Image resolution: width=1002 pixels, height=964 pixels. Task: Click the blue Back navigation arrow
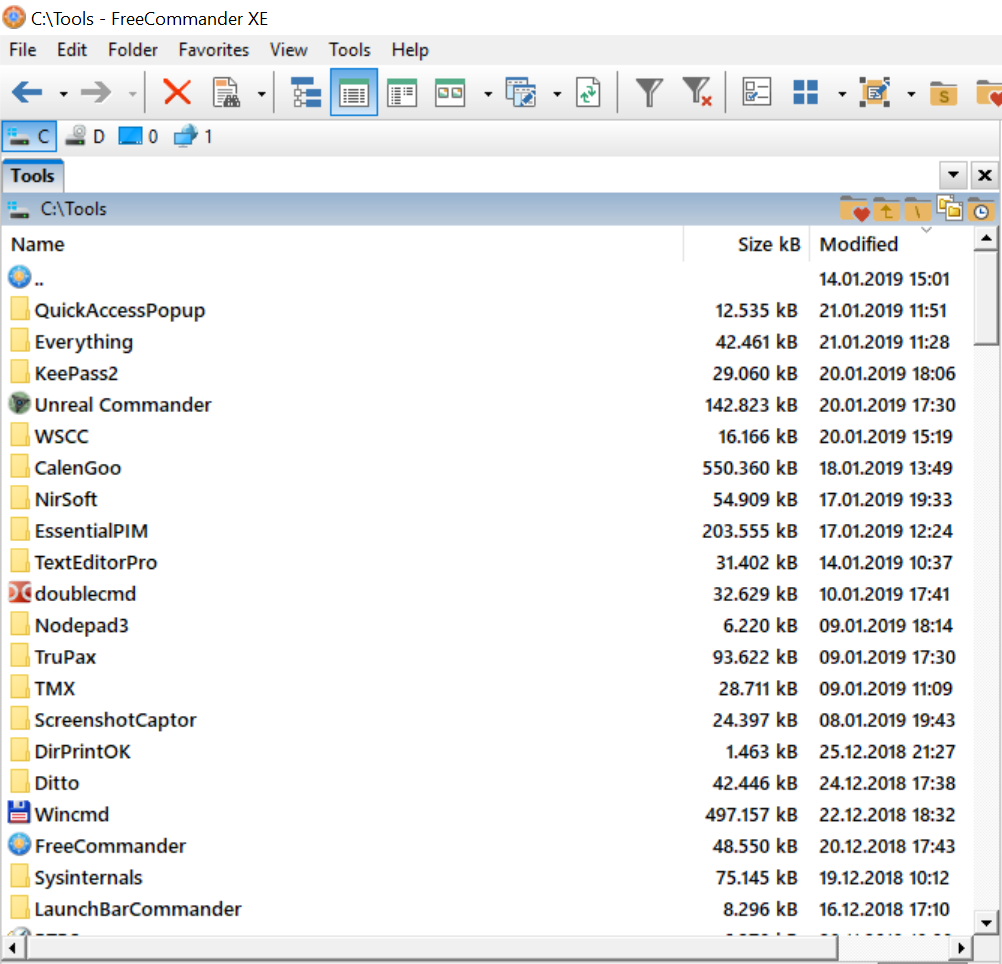[26, 93]
